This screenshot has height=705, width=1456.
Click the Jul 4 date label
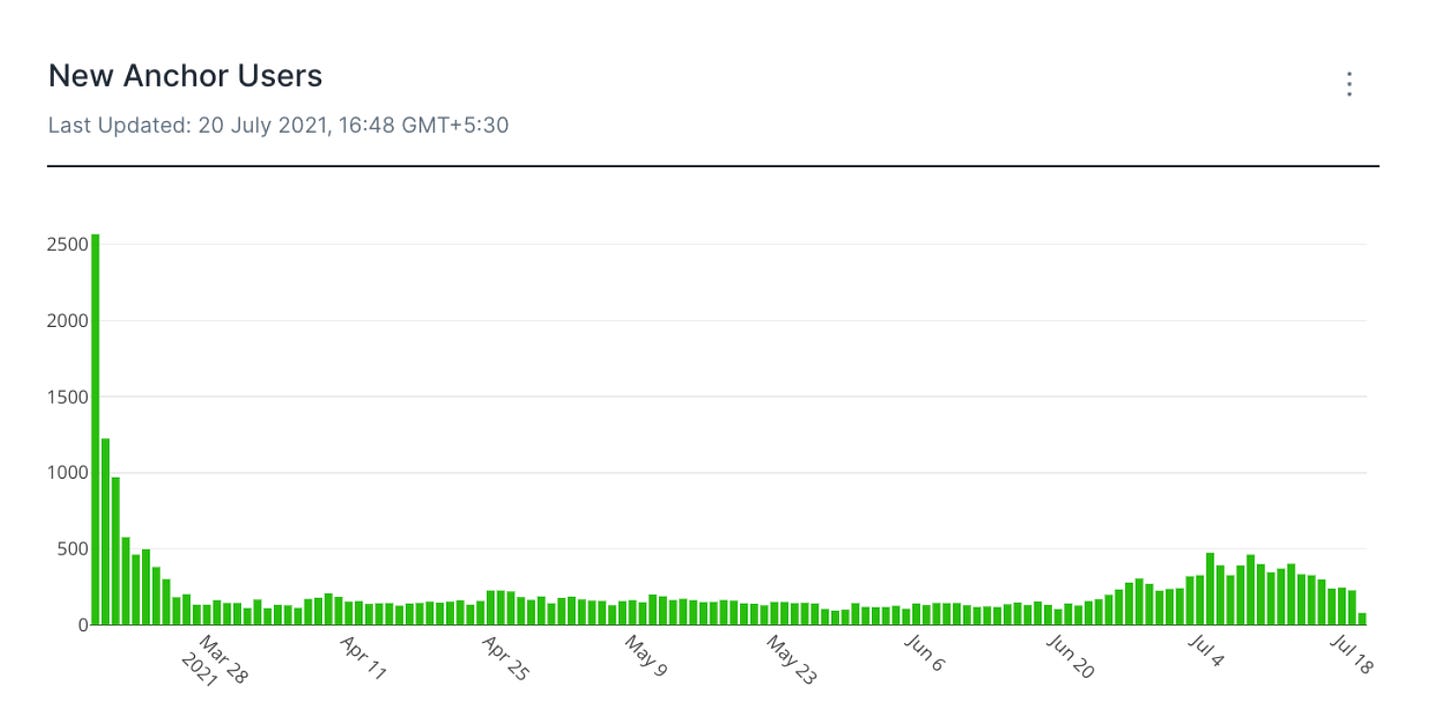point(1207,652)
